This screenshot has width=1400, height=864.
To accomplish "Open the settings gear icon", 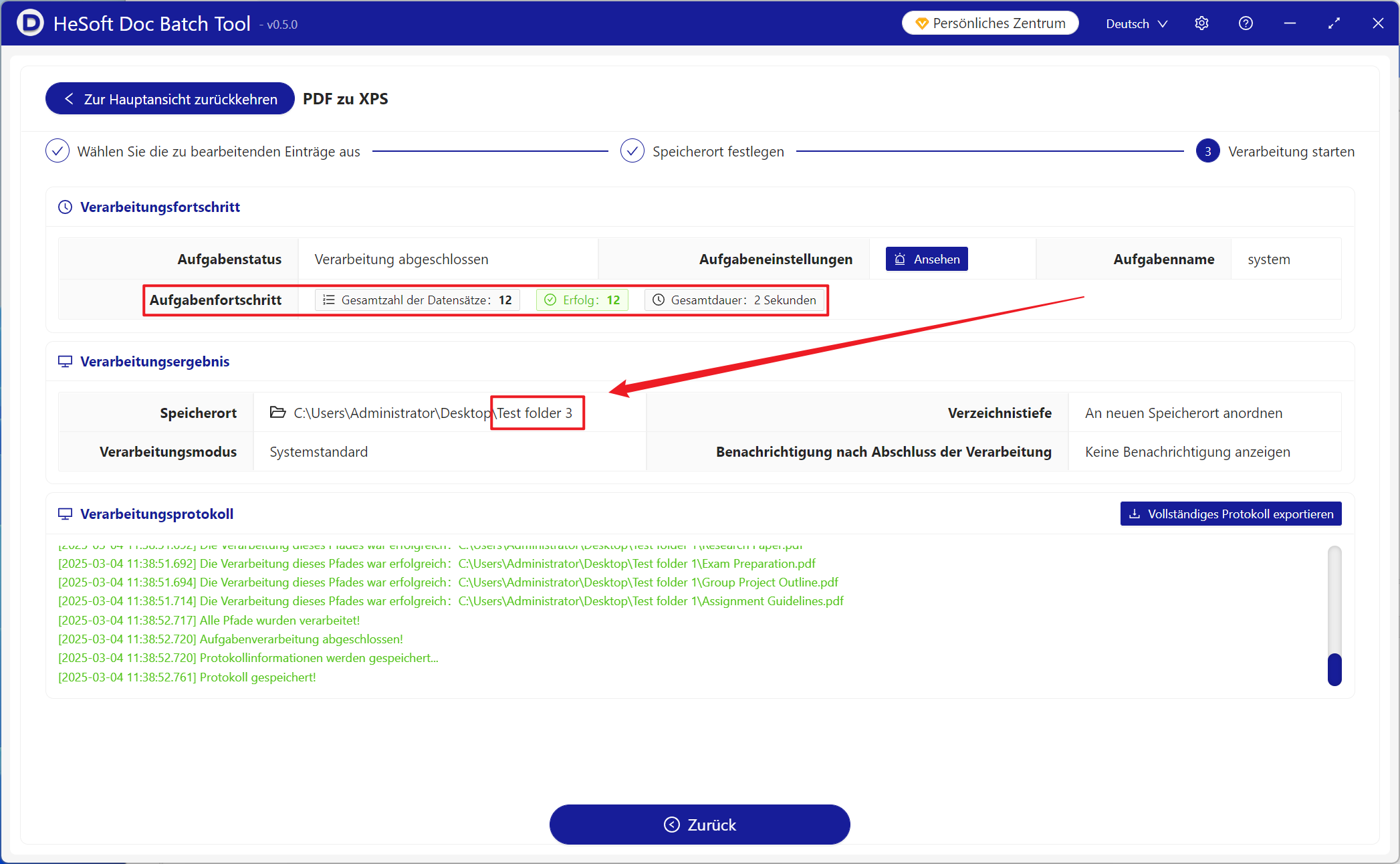I will coord(1201,23).
